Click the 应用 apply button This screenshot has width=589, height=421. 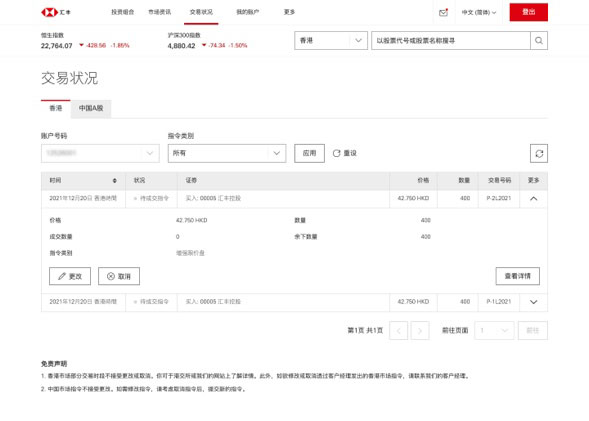coord(309,153)
